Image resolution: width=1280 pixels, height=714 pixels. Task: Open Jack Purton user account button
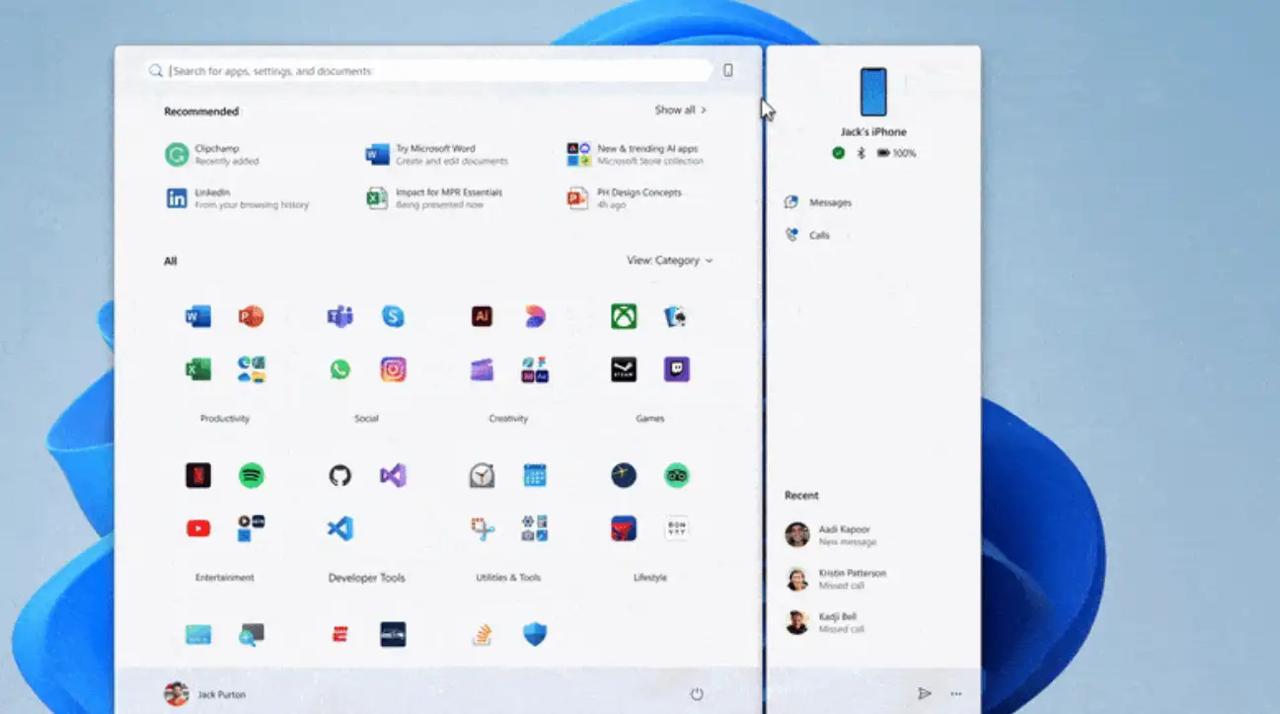[x=205, y=694]
